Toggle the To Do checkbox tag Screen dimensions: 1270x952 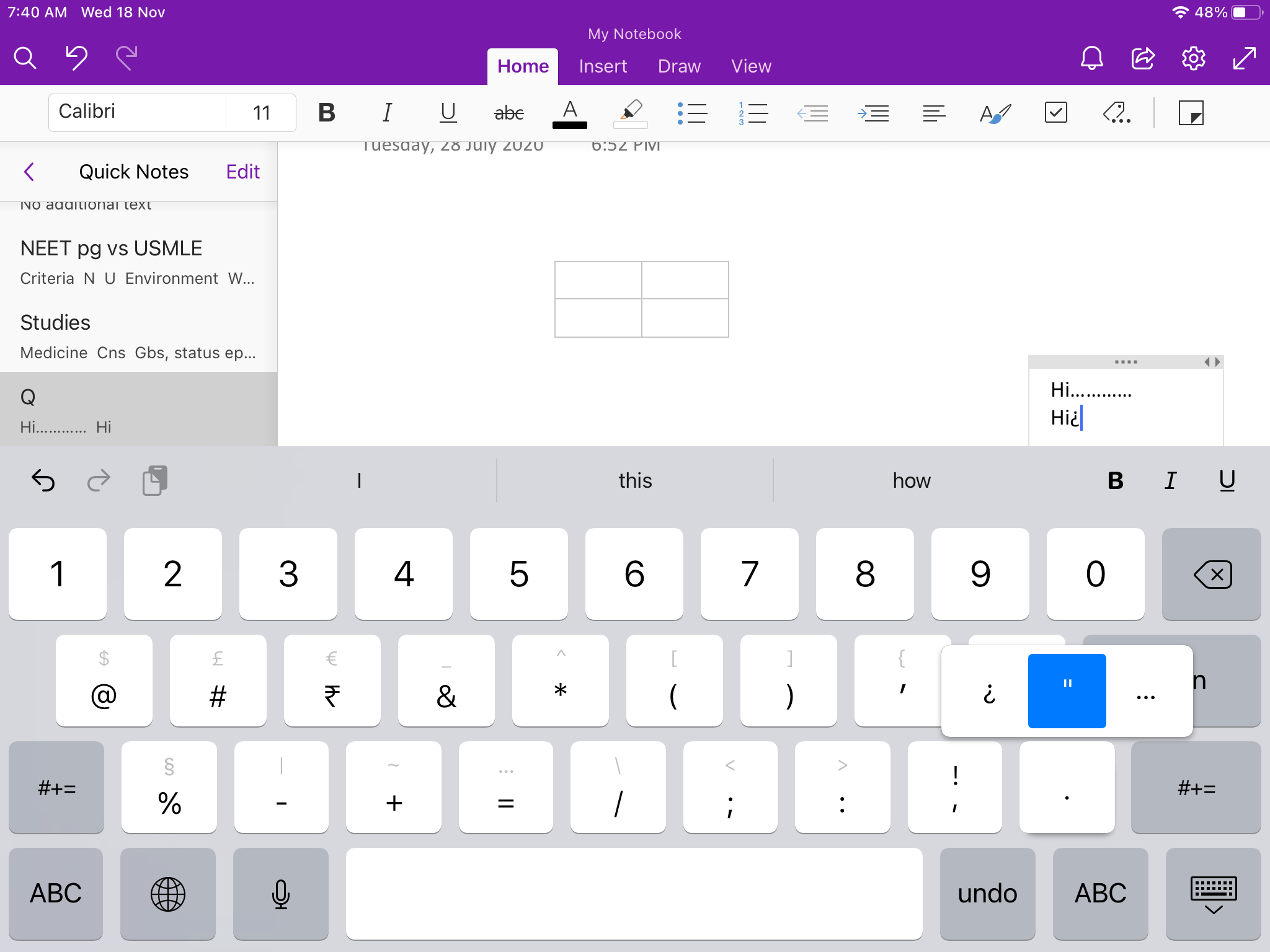(1055, 113)
